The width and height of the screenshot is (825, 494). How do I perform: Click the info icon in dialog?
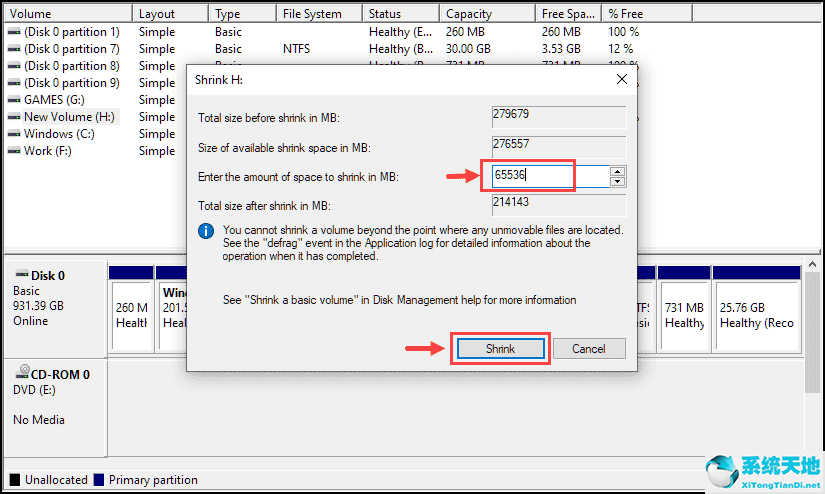(x=206, y=231)
